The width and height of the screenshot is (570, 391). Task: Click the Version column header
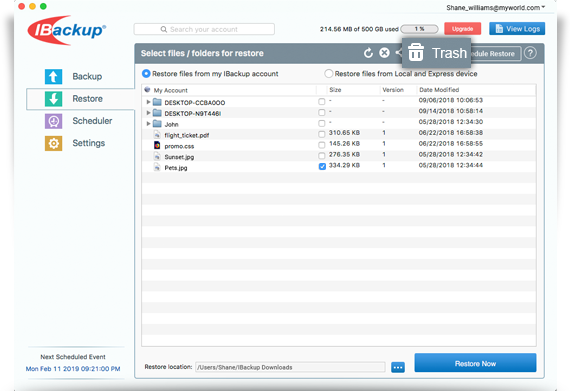pos(393,90)
